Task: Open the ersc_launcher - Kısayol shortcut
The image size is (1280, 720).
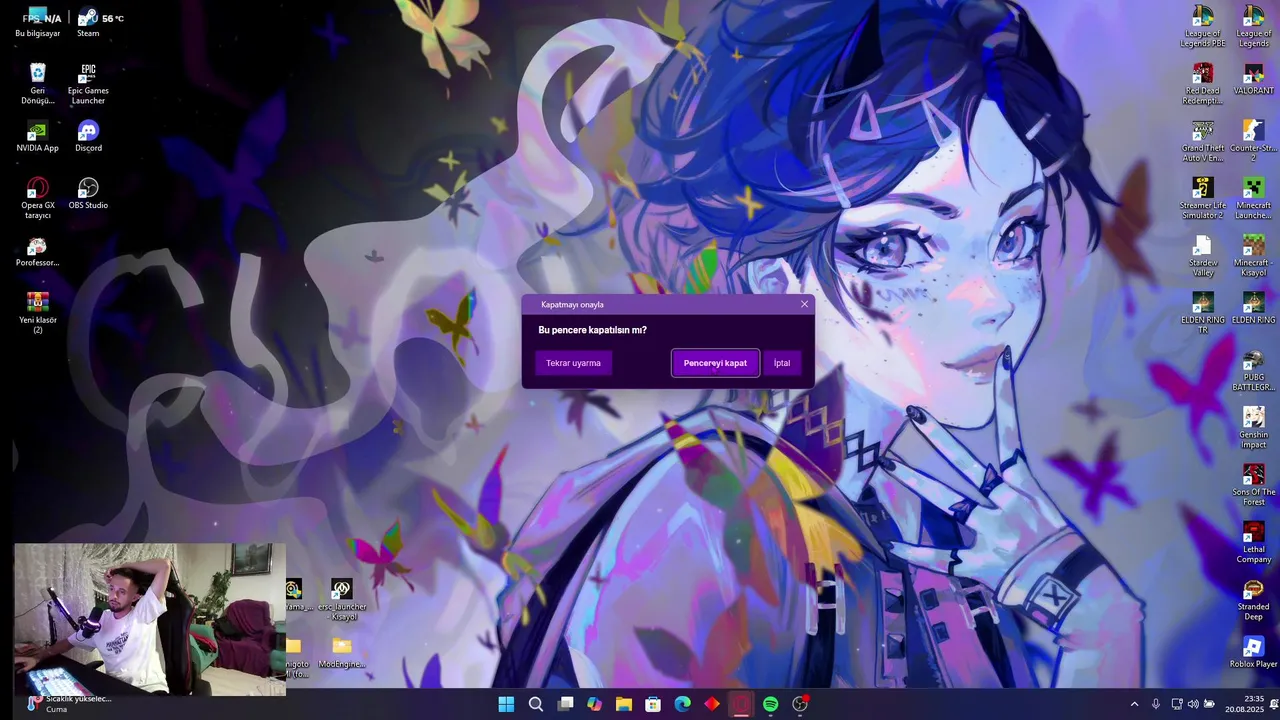Action: 342,600
